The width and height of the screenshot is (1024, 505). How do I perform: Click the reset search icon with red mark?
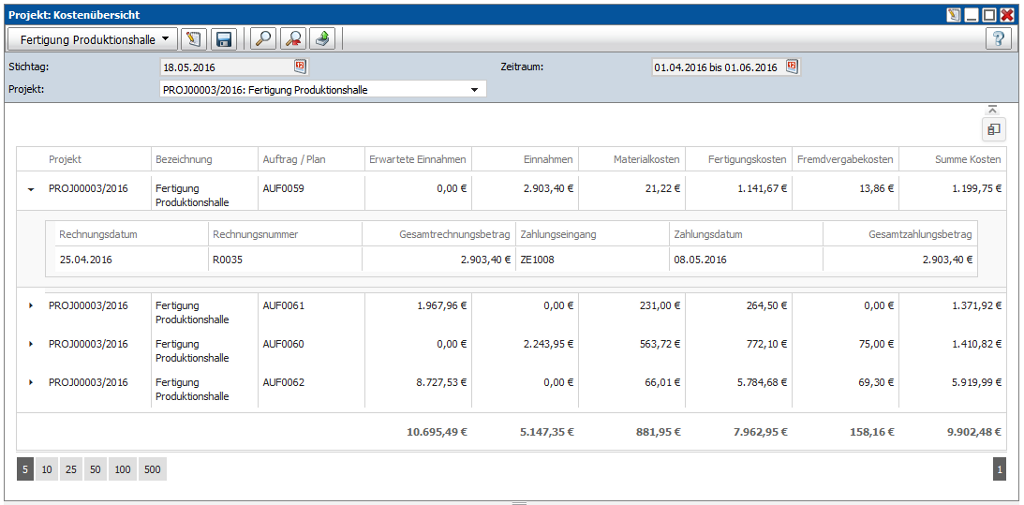[293, 39]
